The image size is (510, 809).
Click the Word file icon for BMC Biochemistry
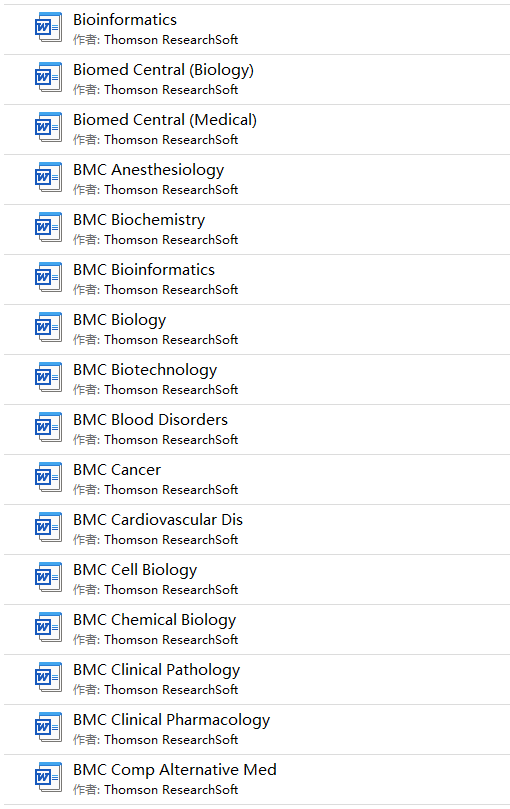[49, 228]
